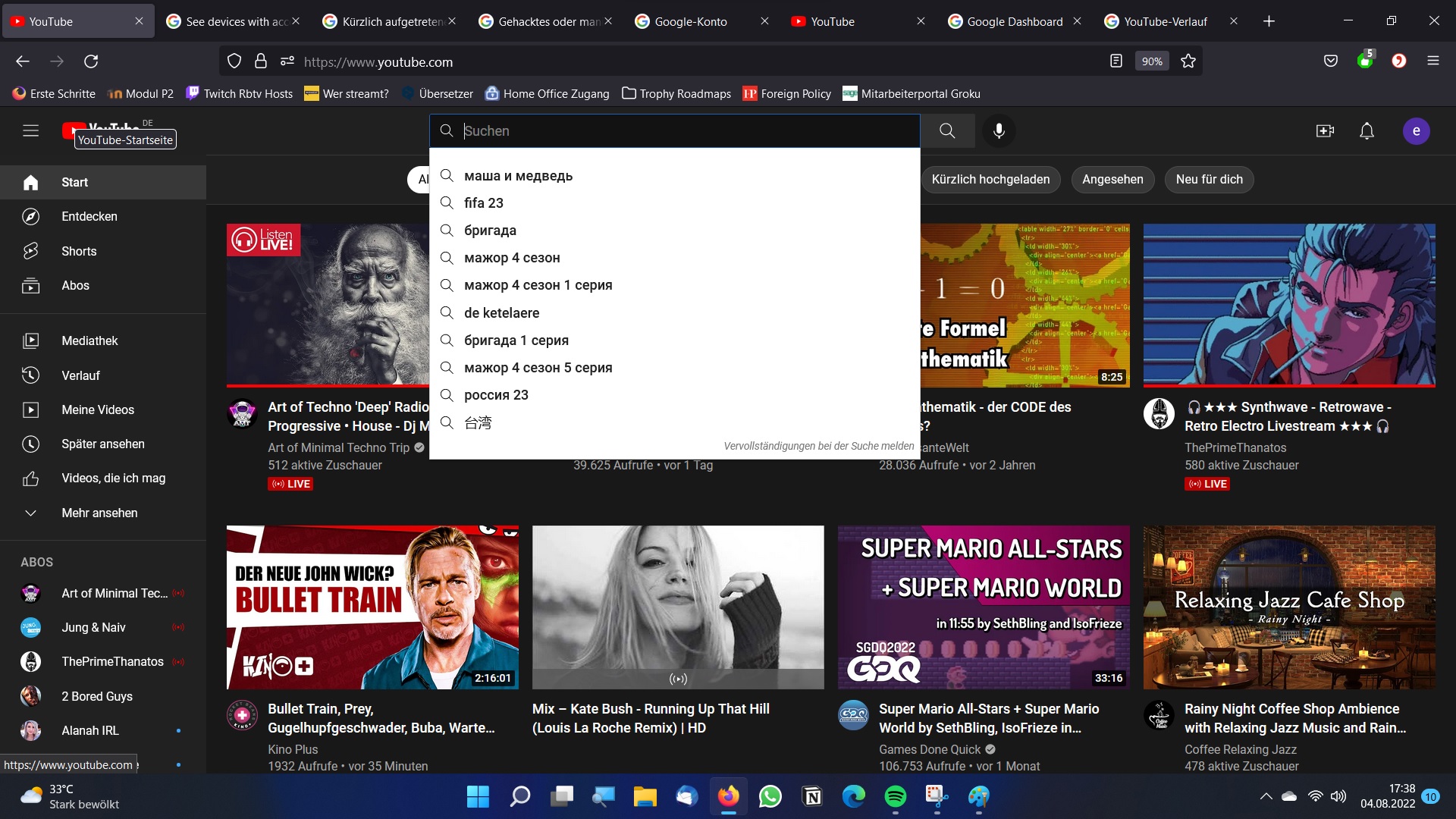Select the Neu für dich filter chip
Image resolution: width=1456 pixels, height=819 pixels.
[1210, 180]
